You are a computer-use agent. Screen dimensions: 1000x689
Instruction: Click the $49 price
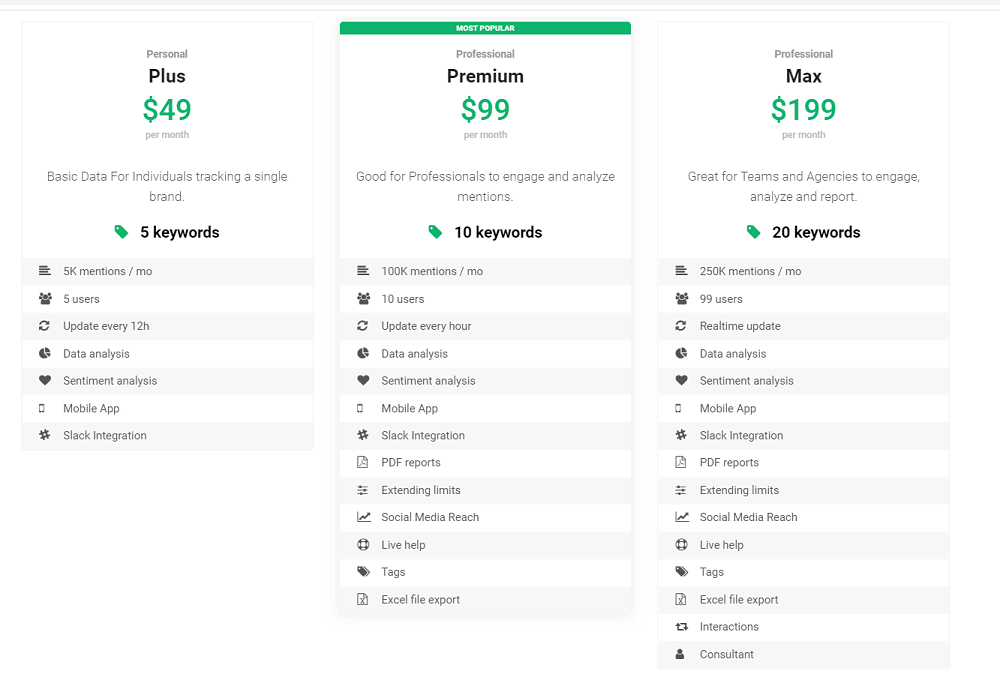pyautogui.click(x=167, y=109)
